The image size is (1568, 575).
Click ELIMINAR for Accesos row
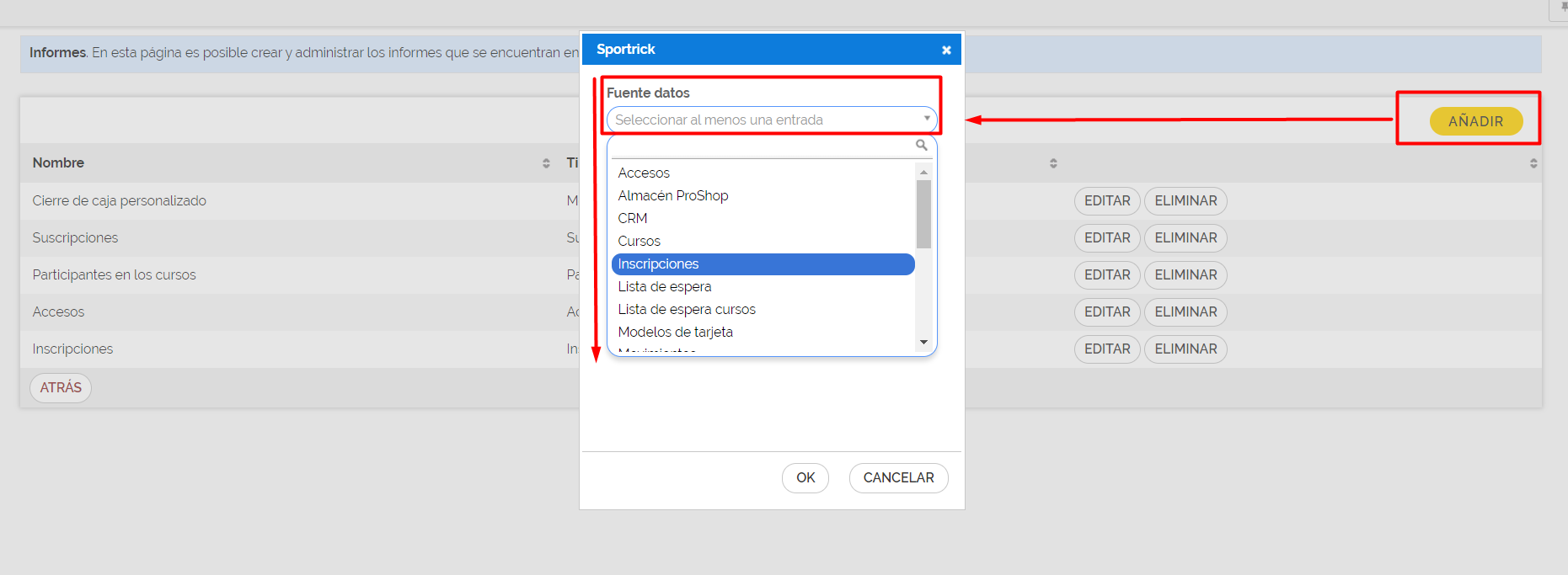pos(1185,312)
